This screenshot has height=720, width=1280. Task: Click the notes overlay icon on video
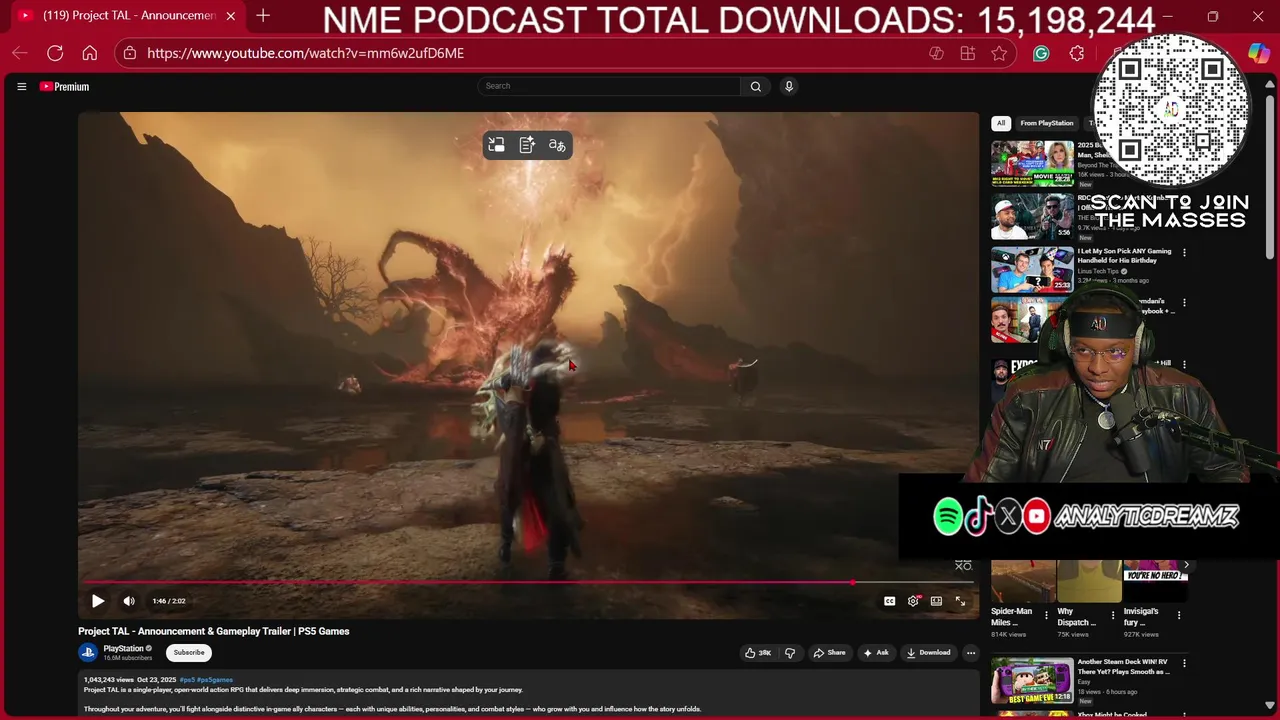527,146
